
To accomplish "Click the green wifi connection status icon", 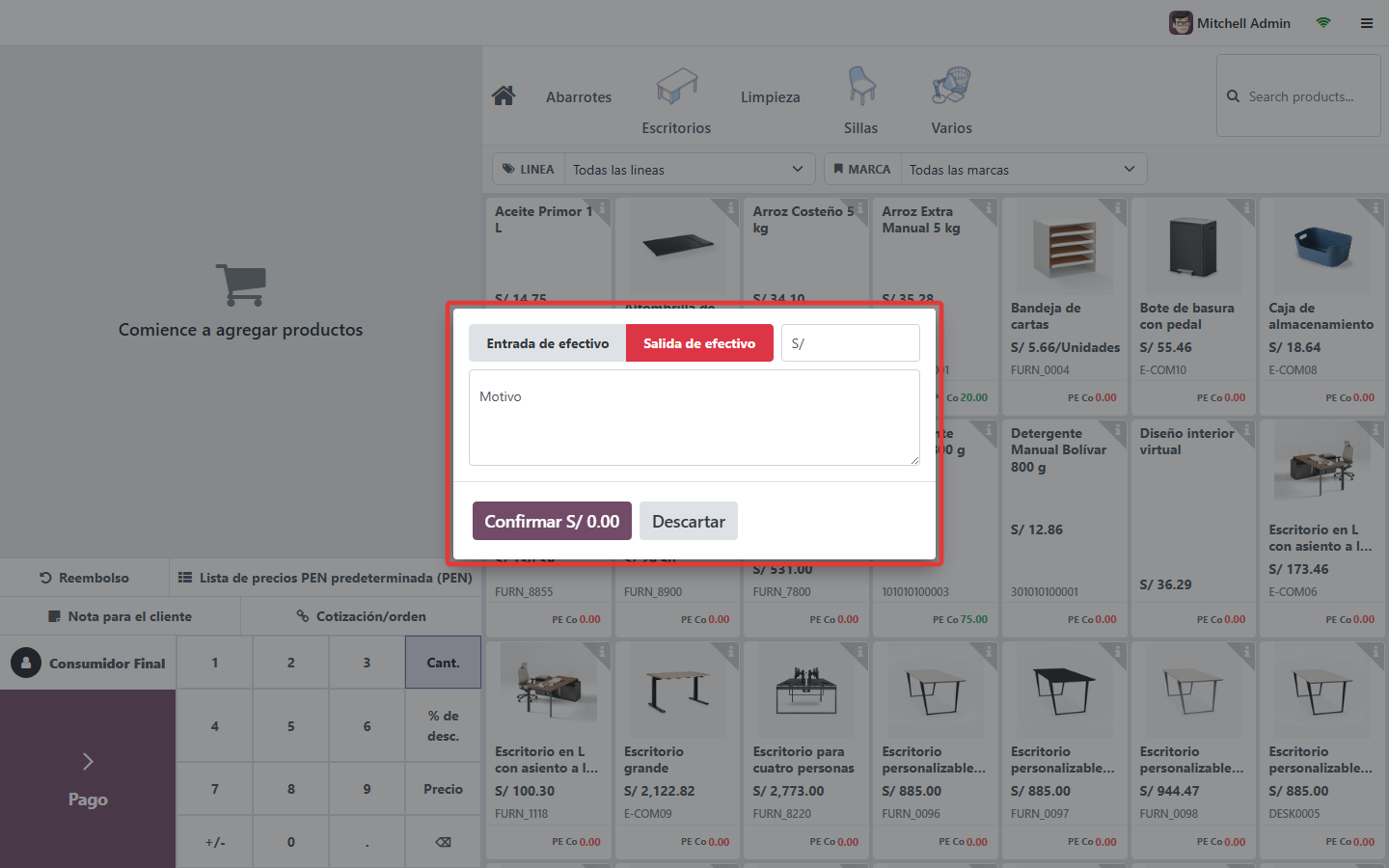I will tap(1323, 23).
